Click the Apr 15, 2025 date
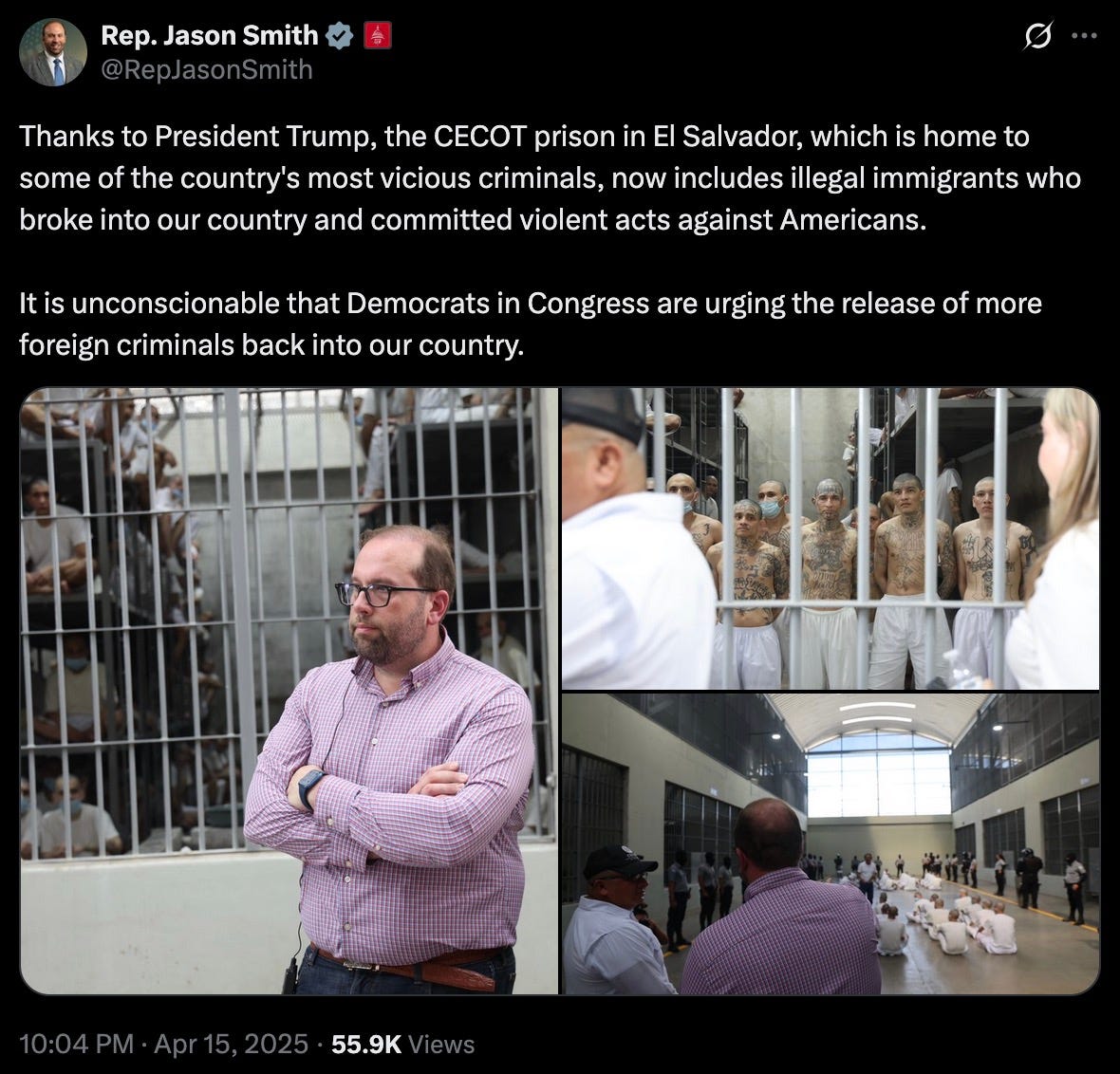 (x=231, y=1044)
